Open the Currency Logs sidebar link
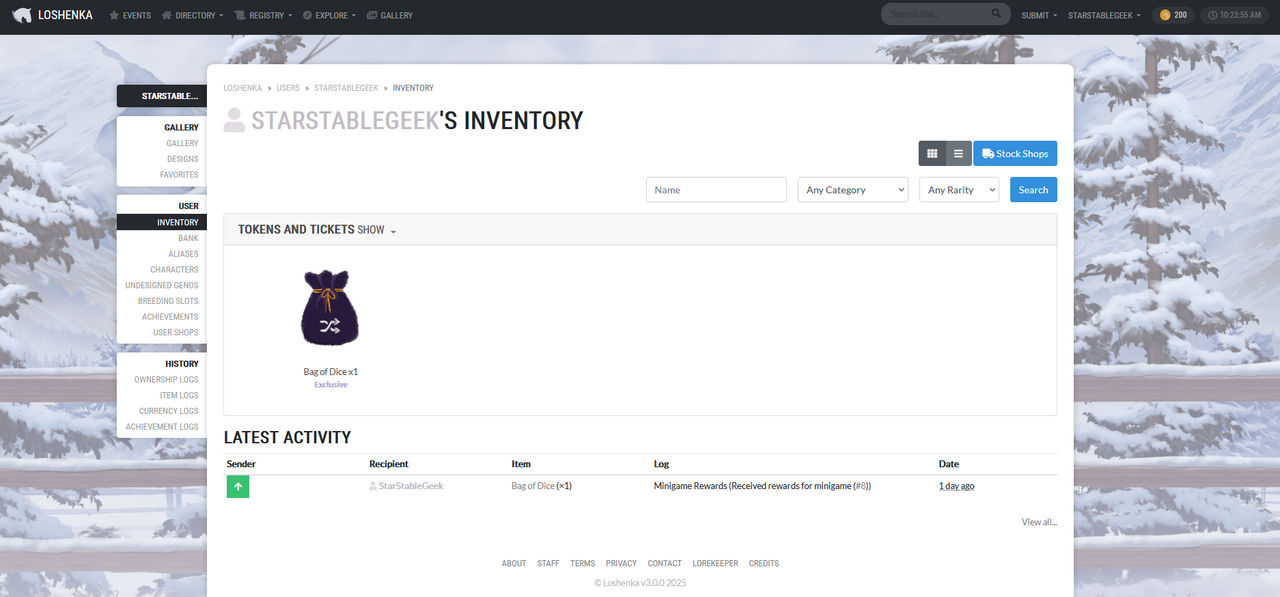 point(168,411)
